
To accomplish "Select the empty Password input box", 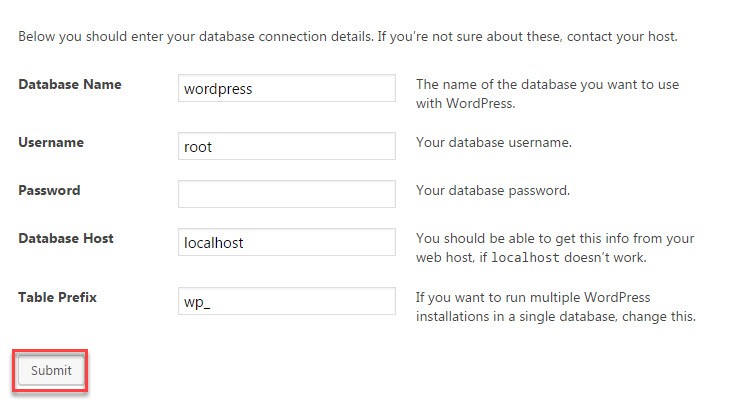I will 286,193.
